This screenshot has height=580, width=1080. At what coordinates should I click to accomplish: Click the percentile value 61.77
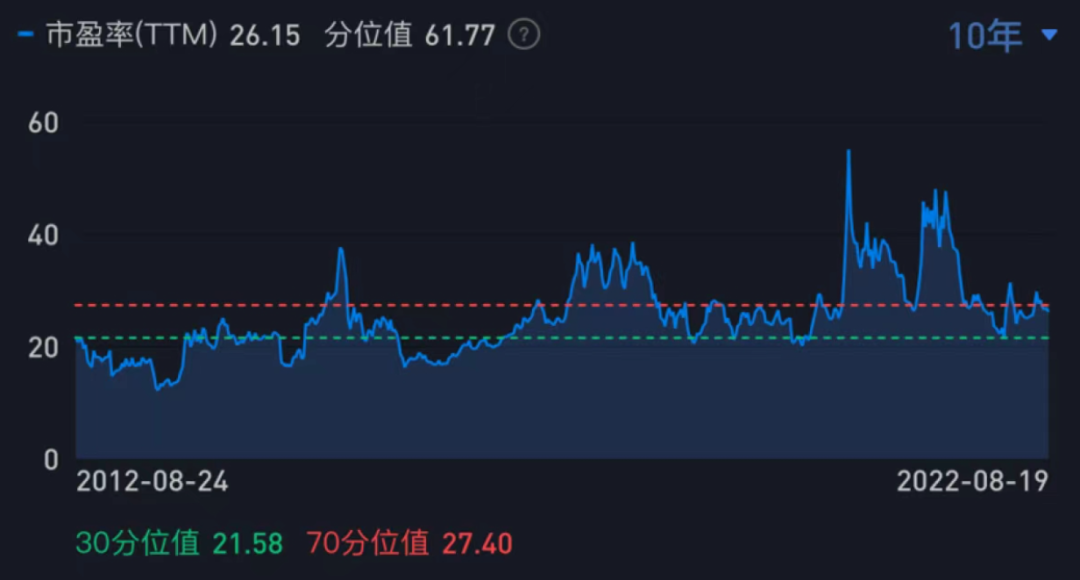click(x=460, y=35)
